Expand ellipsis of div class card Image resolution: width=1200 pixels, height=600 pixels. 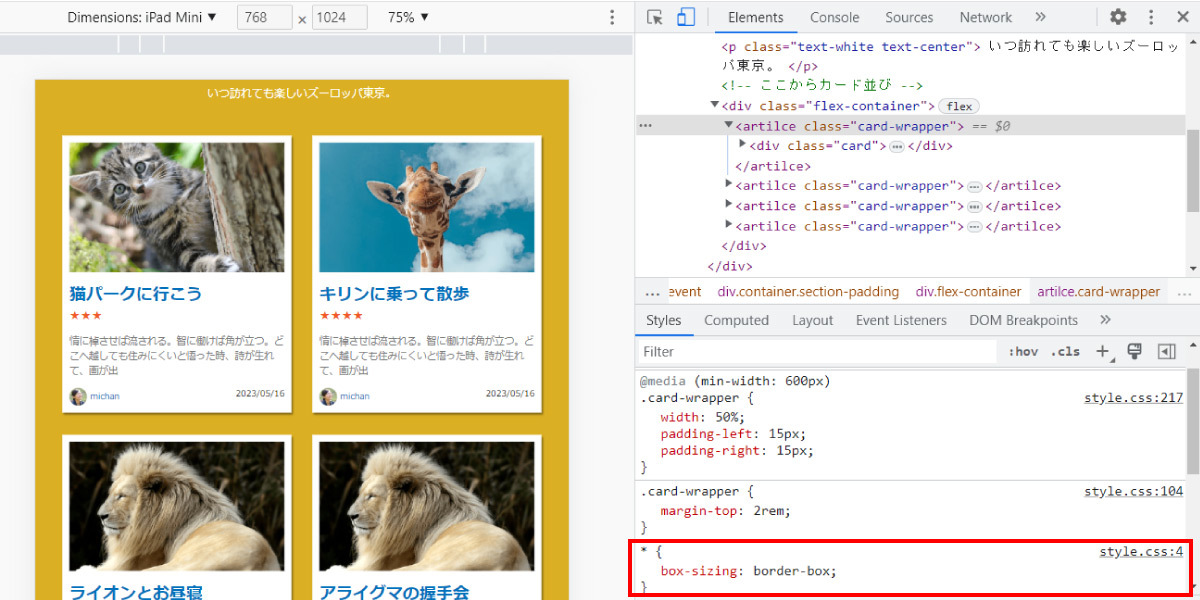click(896, 146)
